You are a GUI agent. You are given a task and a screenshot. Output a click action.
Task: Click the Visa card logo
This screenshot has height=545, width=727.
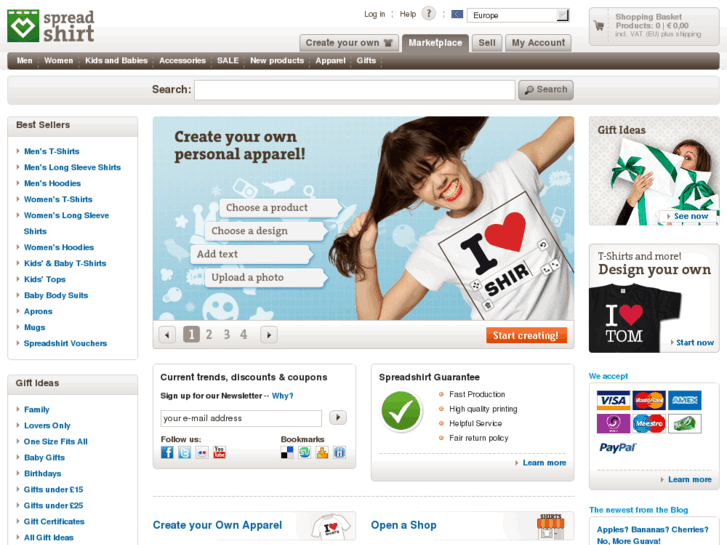tap(613, 400)
